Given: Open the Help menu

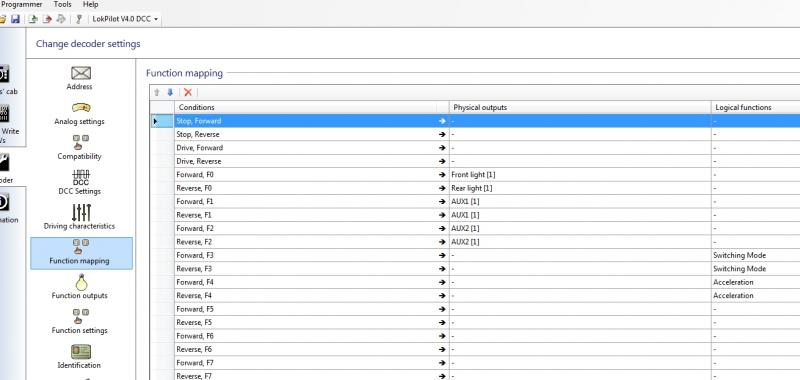Looking at the screenshot, I should pos(90,4).
